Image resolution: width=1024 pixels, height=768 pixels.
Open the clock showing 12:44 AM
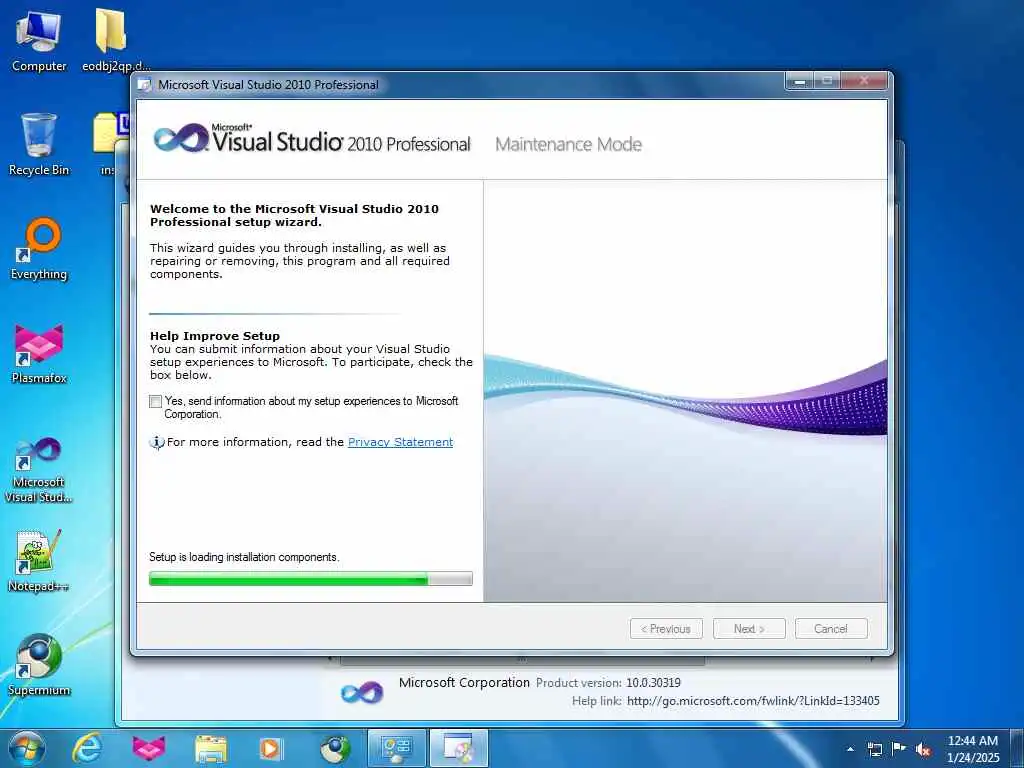972,749
